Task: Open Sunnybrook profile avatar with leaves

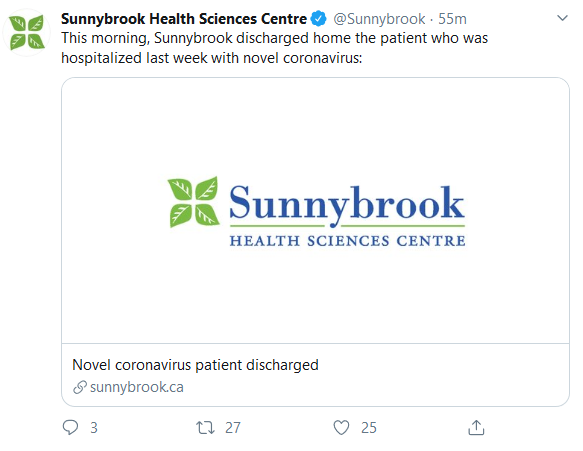Action: [26, 32]
